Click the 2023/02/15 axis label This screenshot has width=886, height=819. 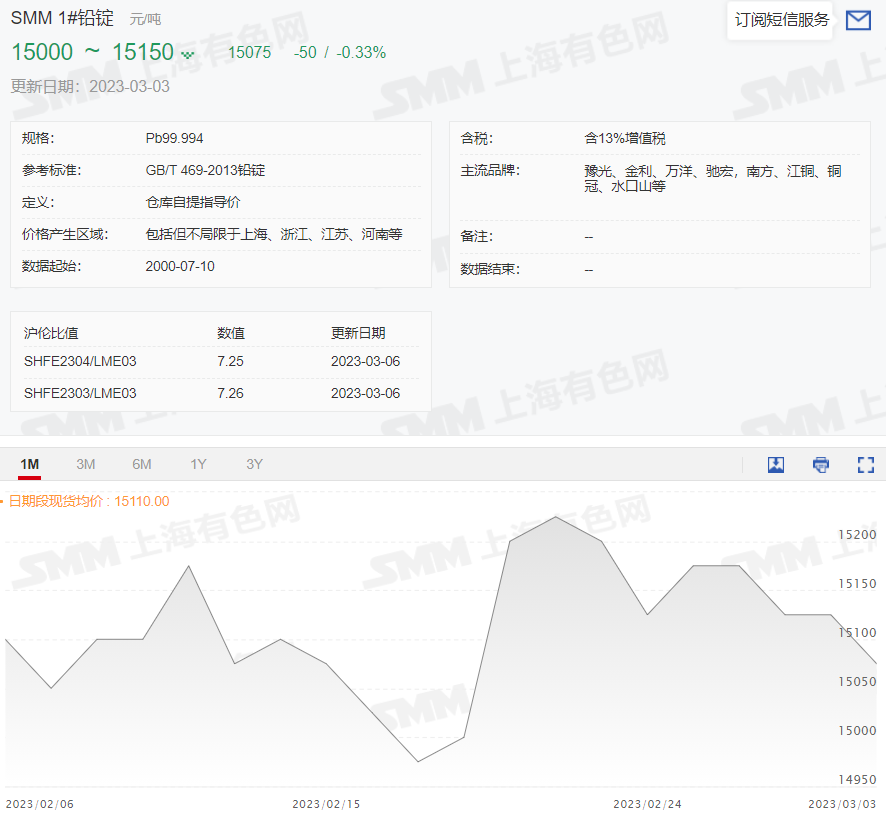point(326,803)
